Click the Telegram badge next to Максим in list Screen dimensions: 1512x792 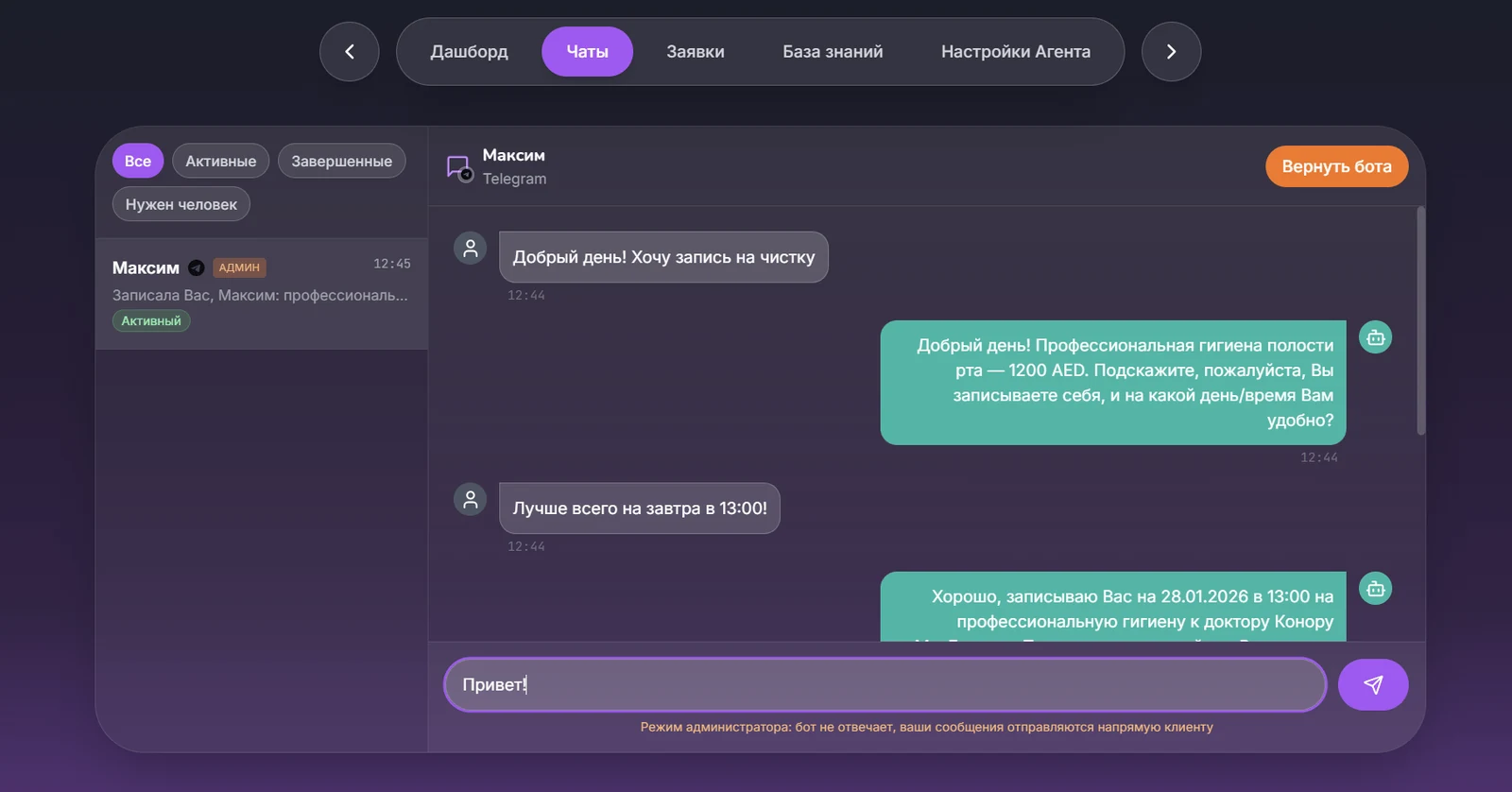pos(197,267)
